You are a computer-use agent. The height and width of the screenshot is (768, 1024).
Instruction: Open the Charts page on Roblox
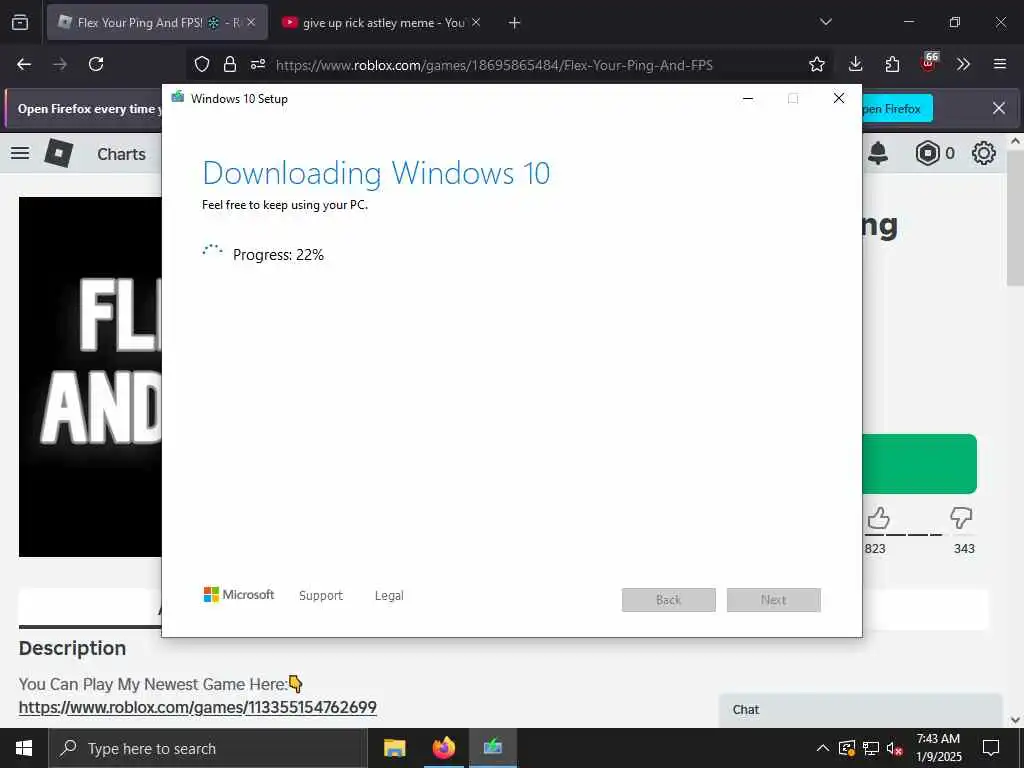click(x=121, y=154)
